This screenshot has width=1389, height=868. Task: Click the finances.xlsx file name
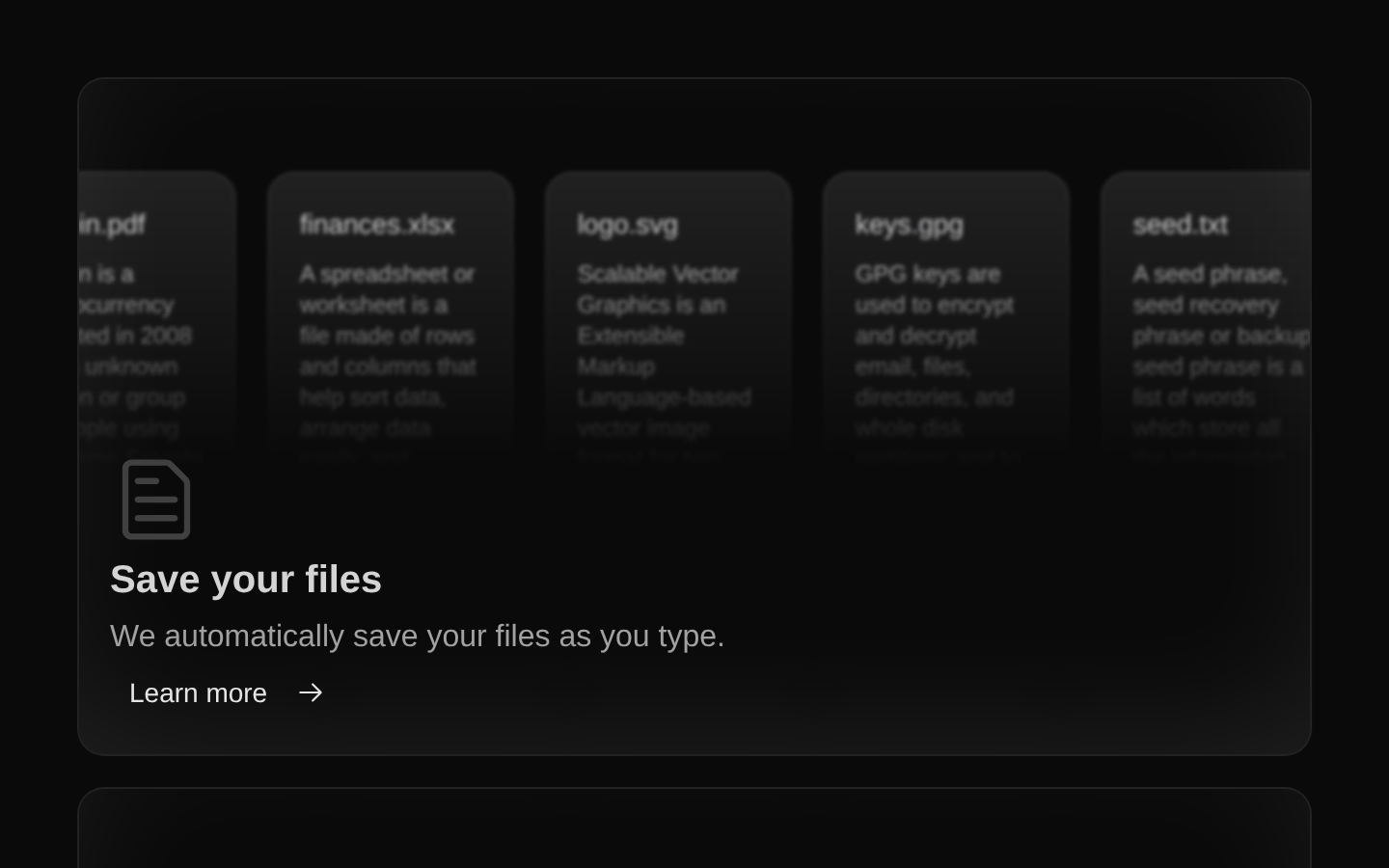376,224
